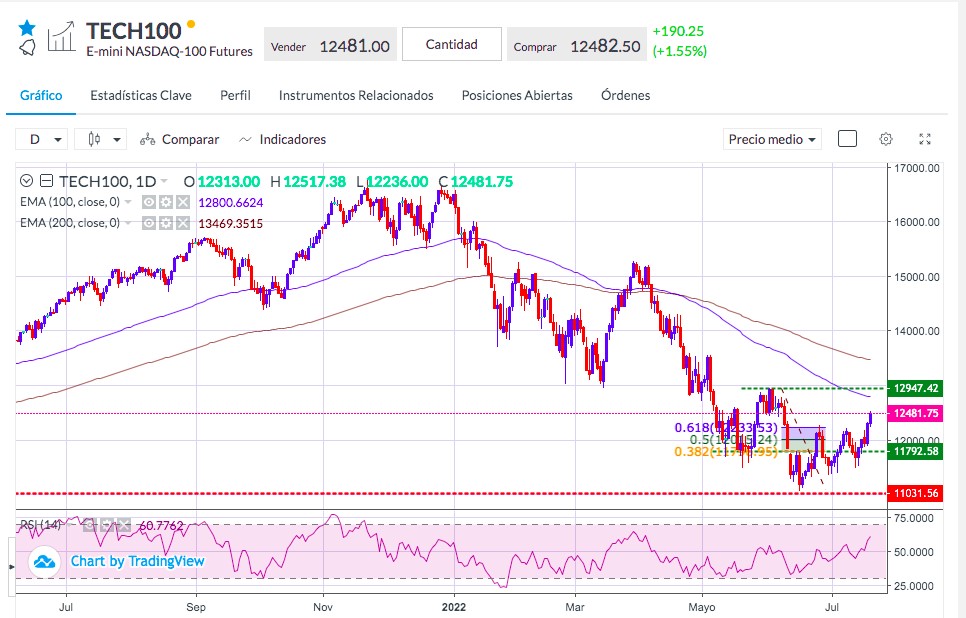Click the Comparar scale icon

[x=147, y=140]
